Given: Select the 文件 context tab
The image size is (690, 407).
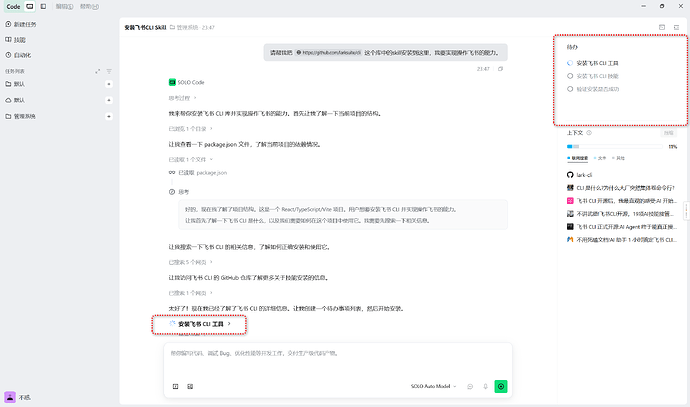Looking at the screenshot, I should tap(600, 158).
